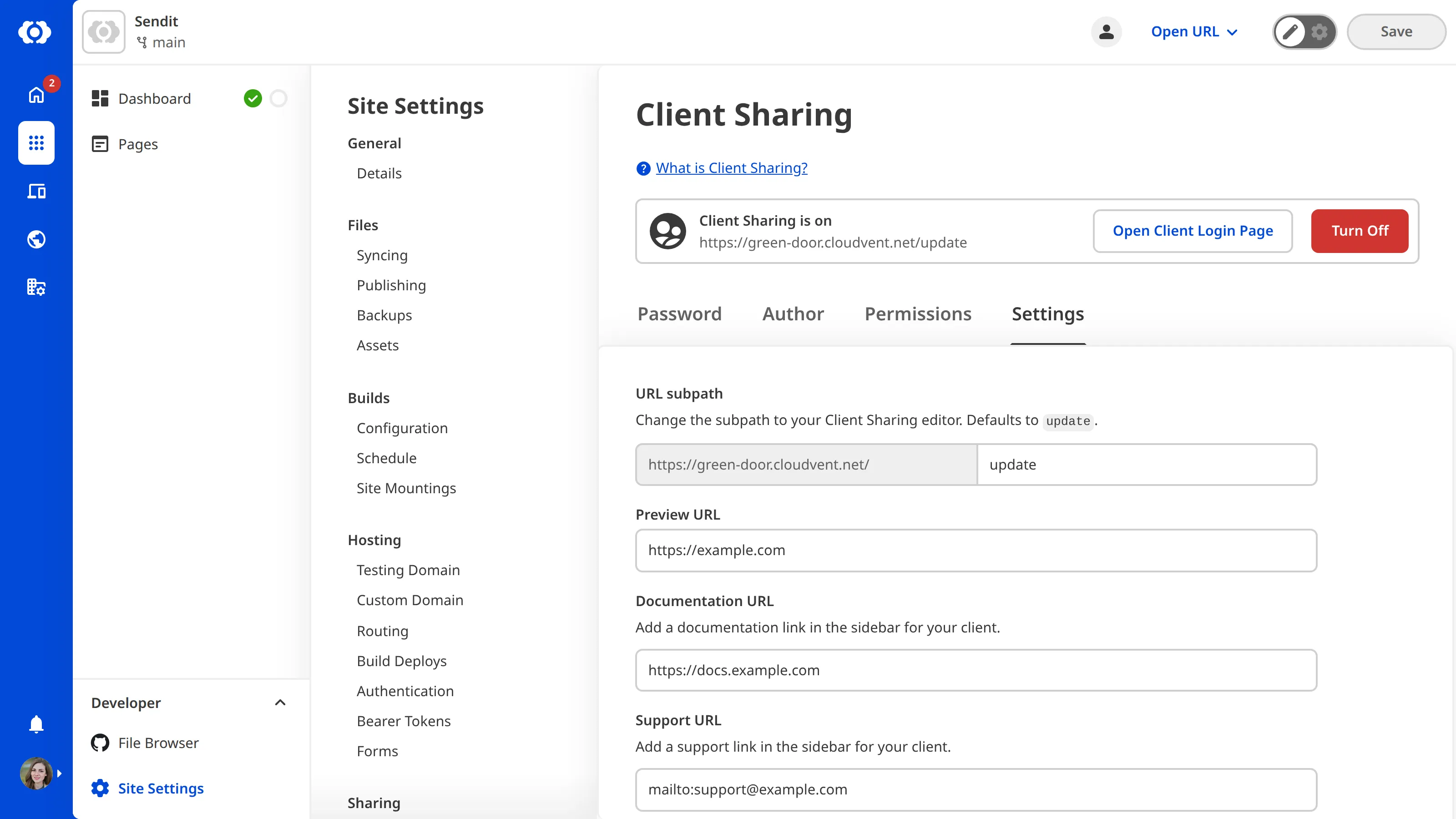Click the green checkmark next to Dashboard

253,98
